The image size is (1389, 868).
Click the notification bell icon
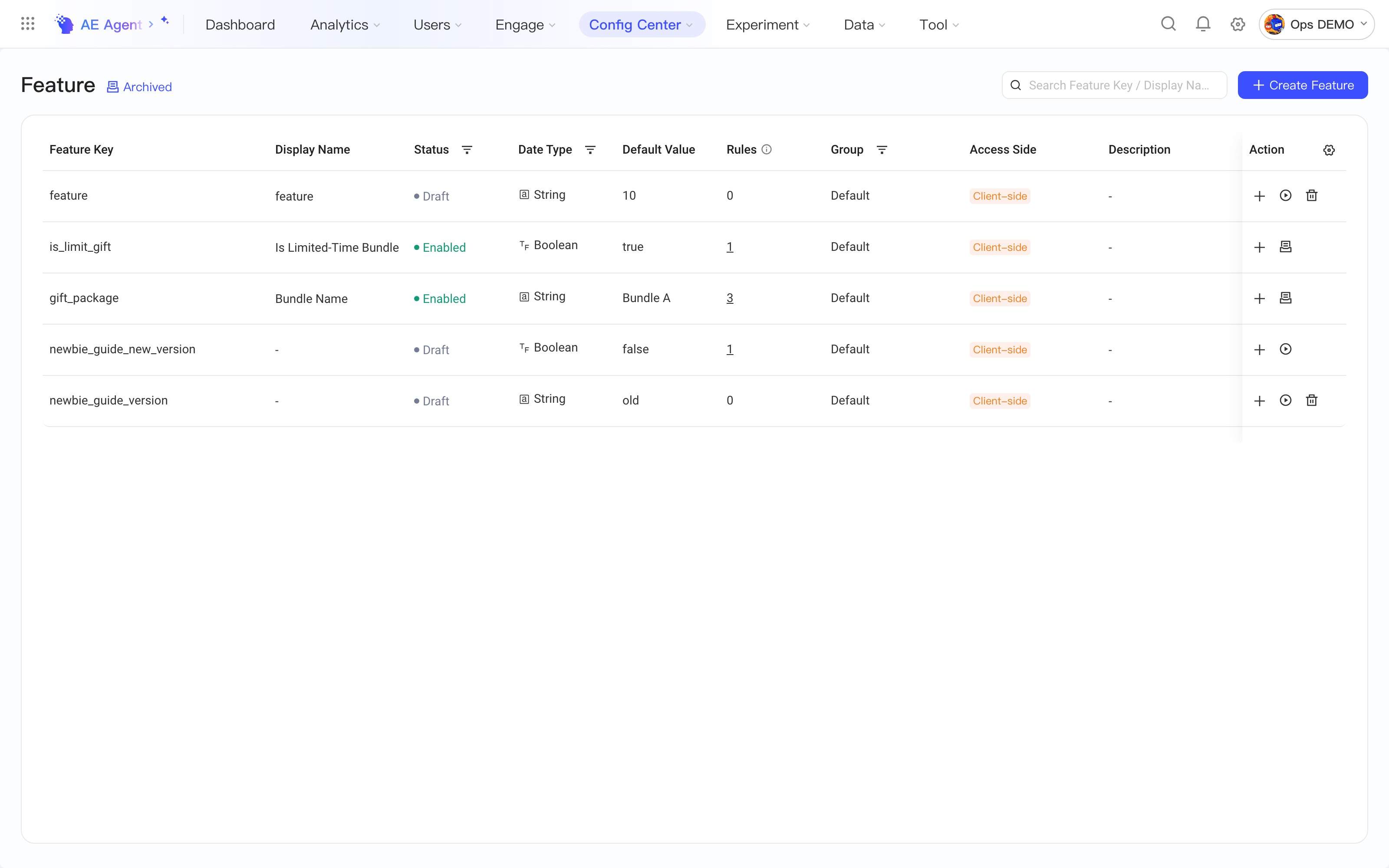click(x=1203, y=24)
